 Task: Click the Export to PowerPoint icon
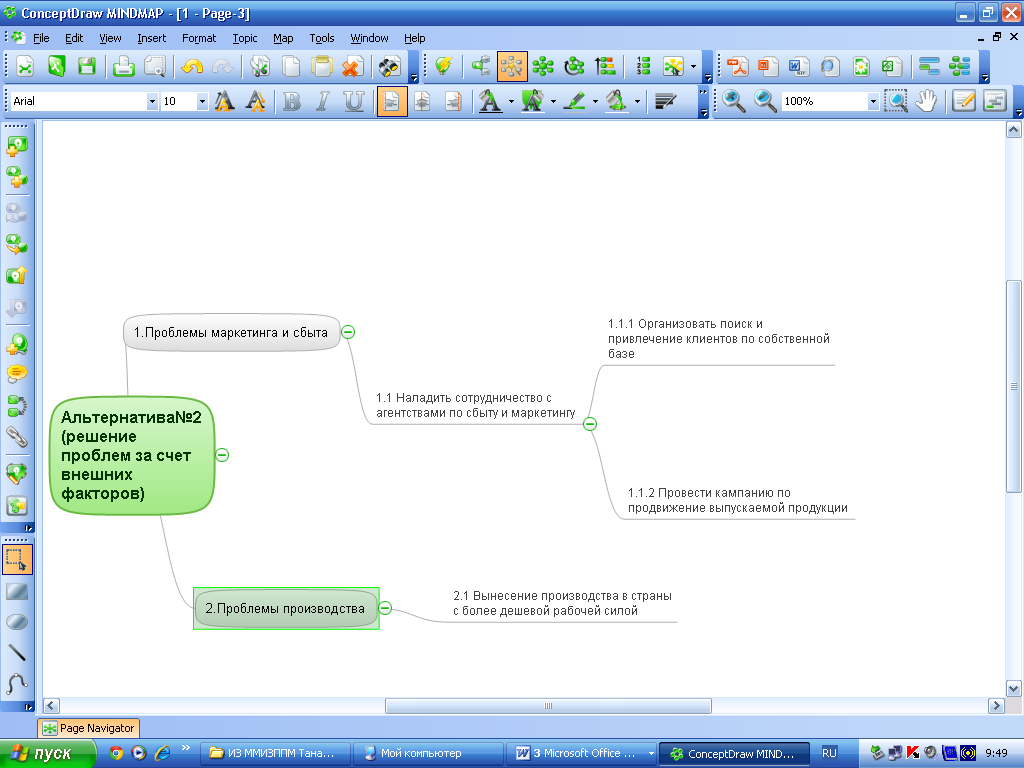coord(768,67)
